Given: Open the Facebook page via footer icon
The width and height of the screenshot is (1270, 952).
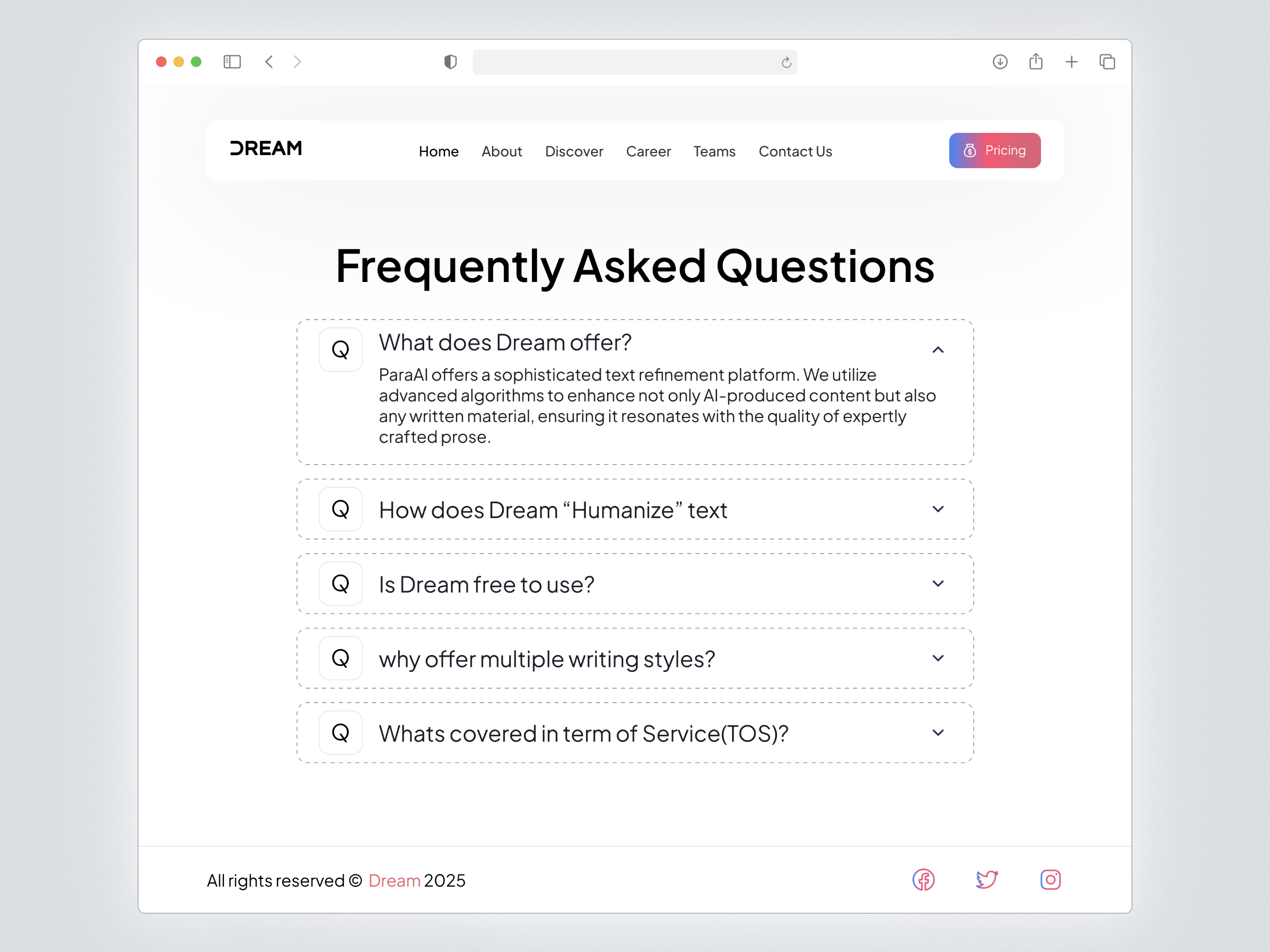Looking at the screenshot, I should click(924, 880).
